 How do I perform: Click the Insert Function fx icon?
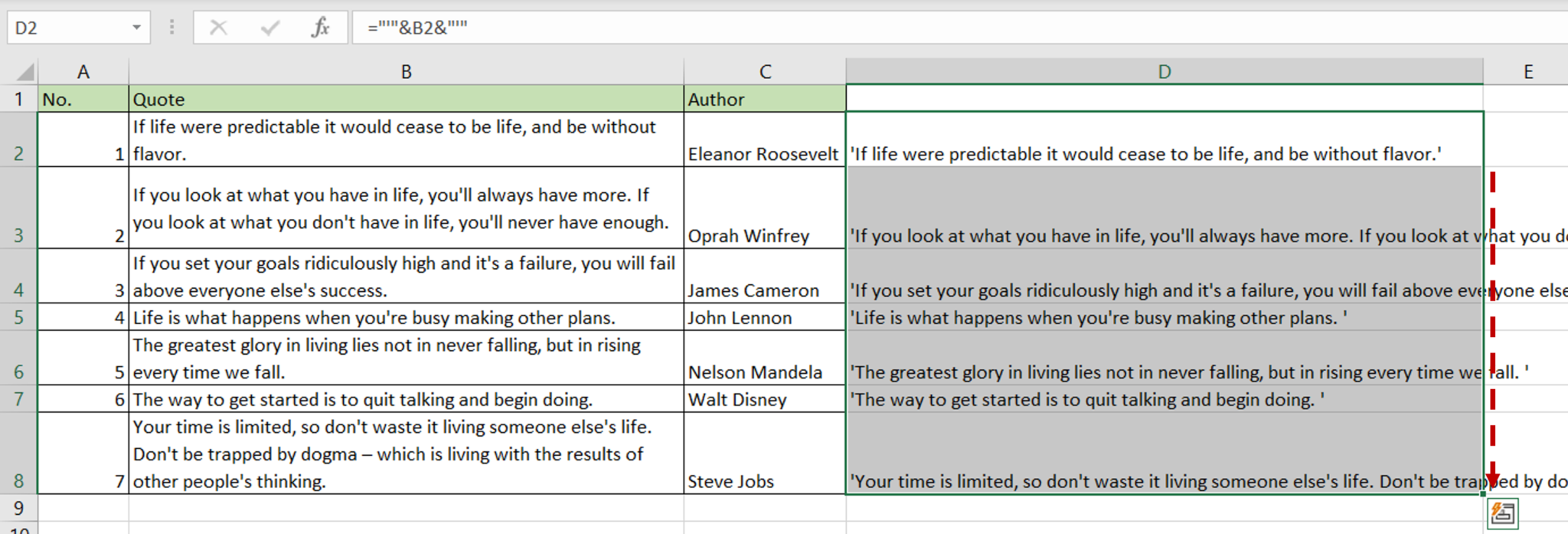pos(320,28)
